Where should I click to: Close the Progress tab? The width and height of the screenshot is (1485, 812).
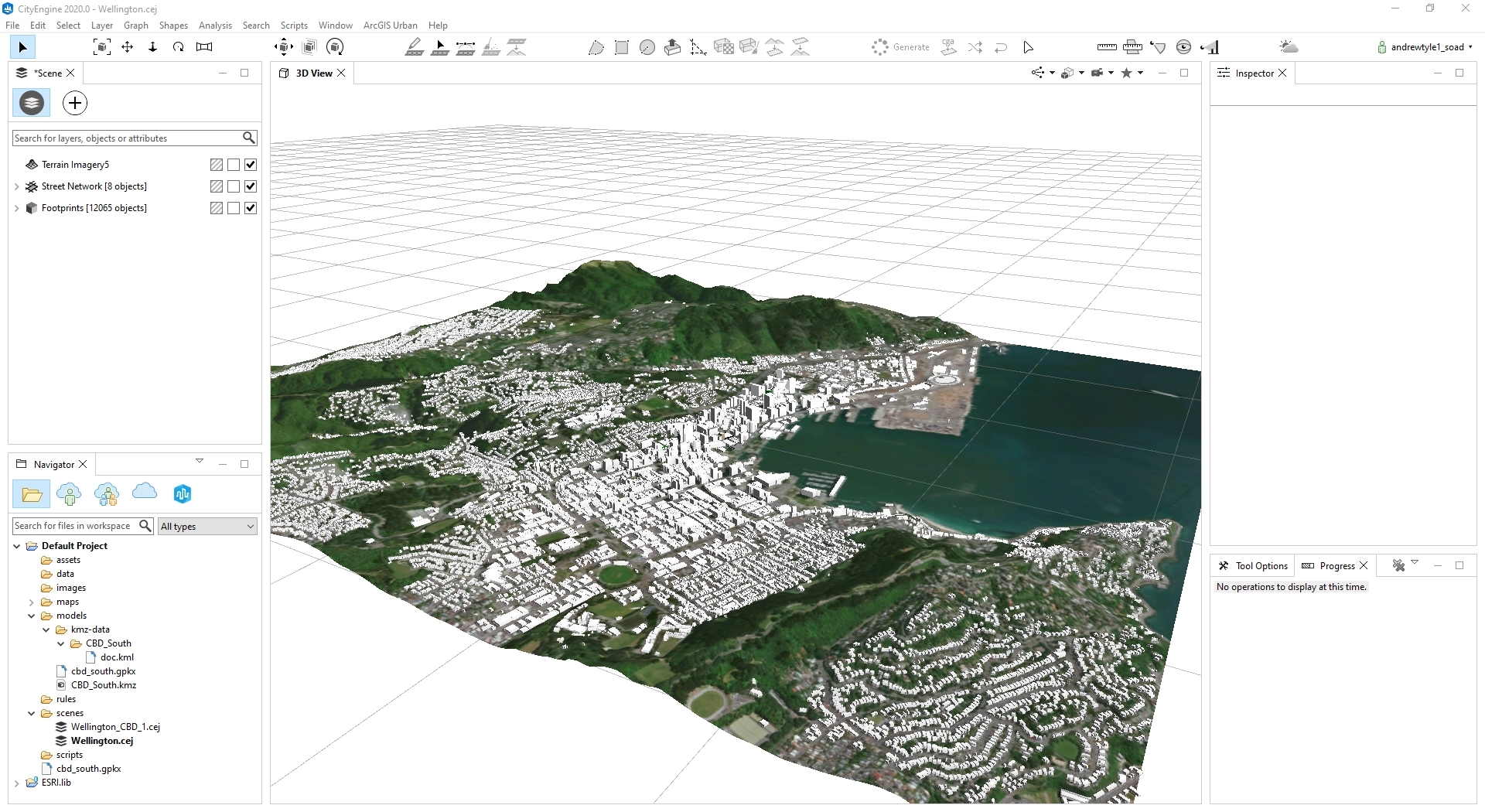tap(1364, 565)
